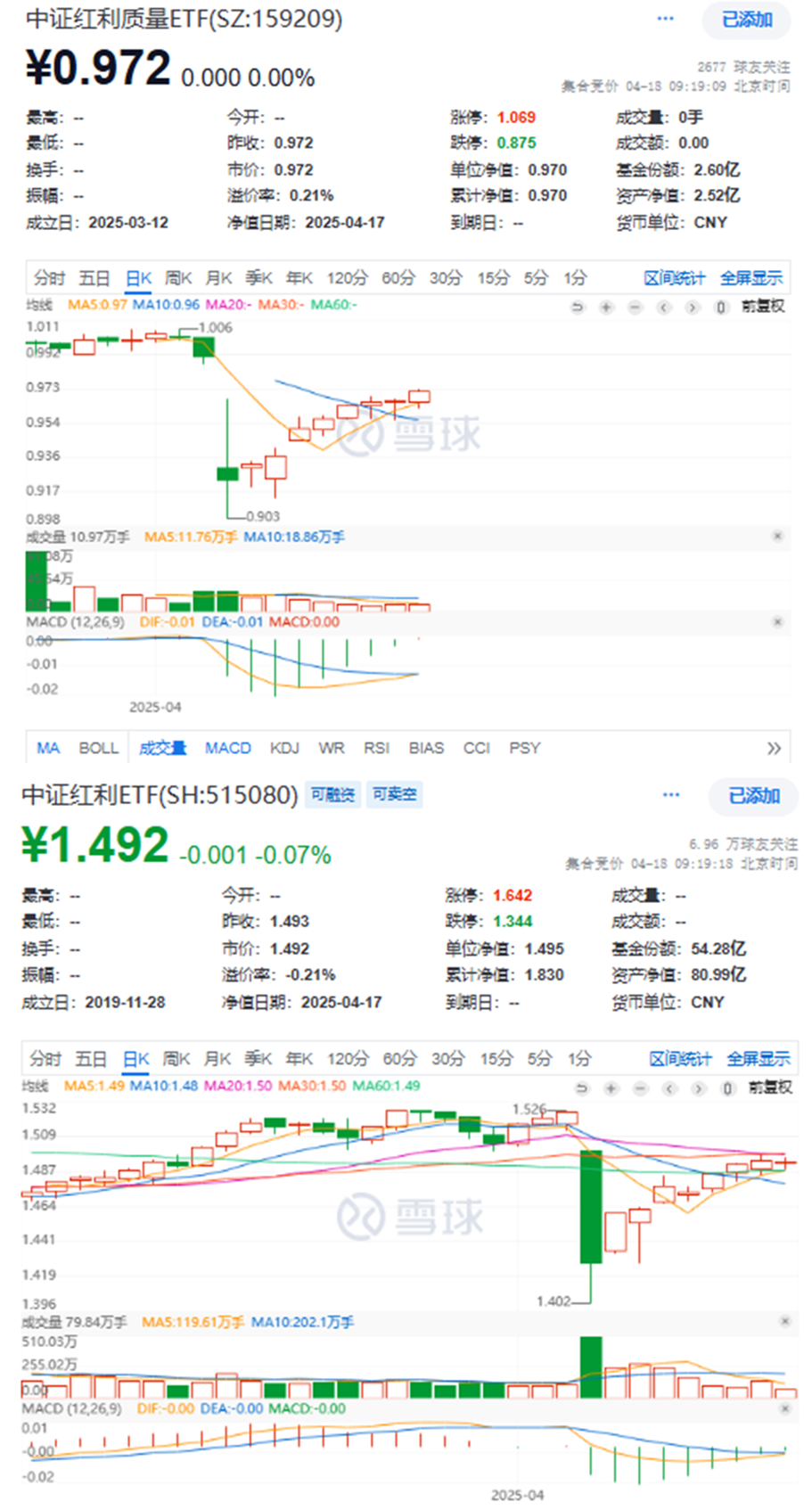Switch 159209 chart to 五日 tab
The image size is (812, 1510).
click(94, 278)
